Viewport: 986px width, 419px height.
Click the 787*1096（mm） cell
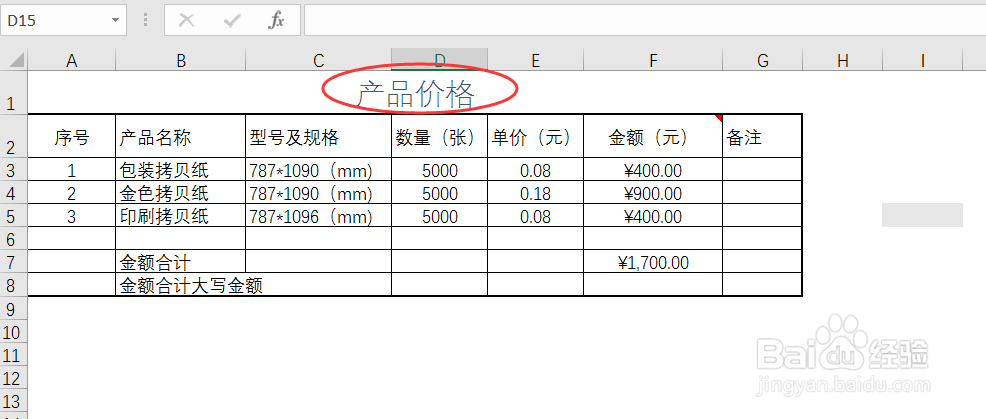pyautogui.click(x=318, y=216)
